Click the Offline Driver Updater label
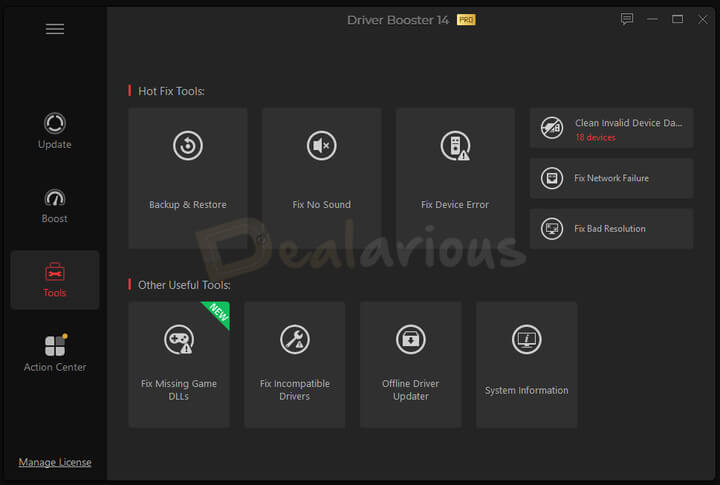The width and height of the screenshot is (720, 485). (x=411, y=390)
